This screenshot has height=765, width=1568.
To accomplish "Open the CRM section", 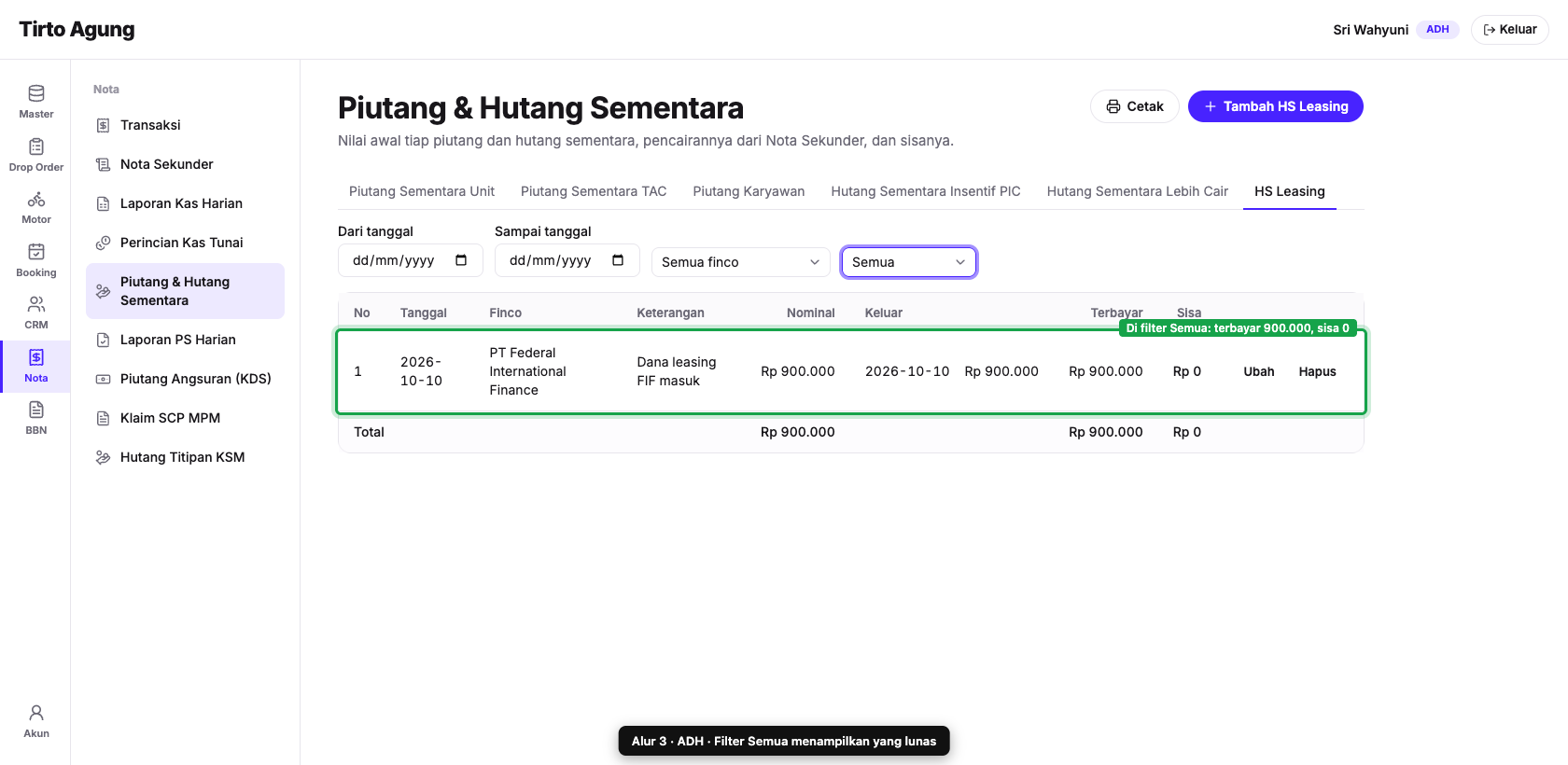I will pos(35,313).
